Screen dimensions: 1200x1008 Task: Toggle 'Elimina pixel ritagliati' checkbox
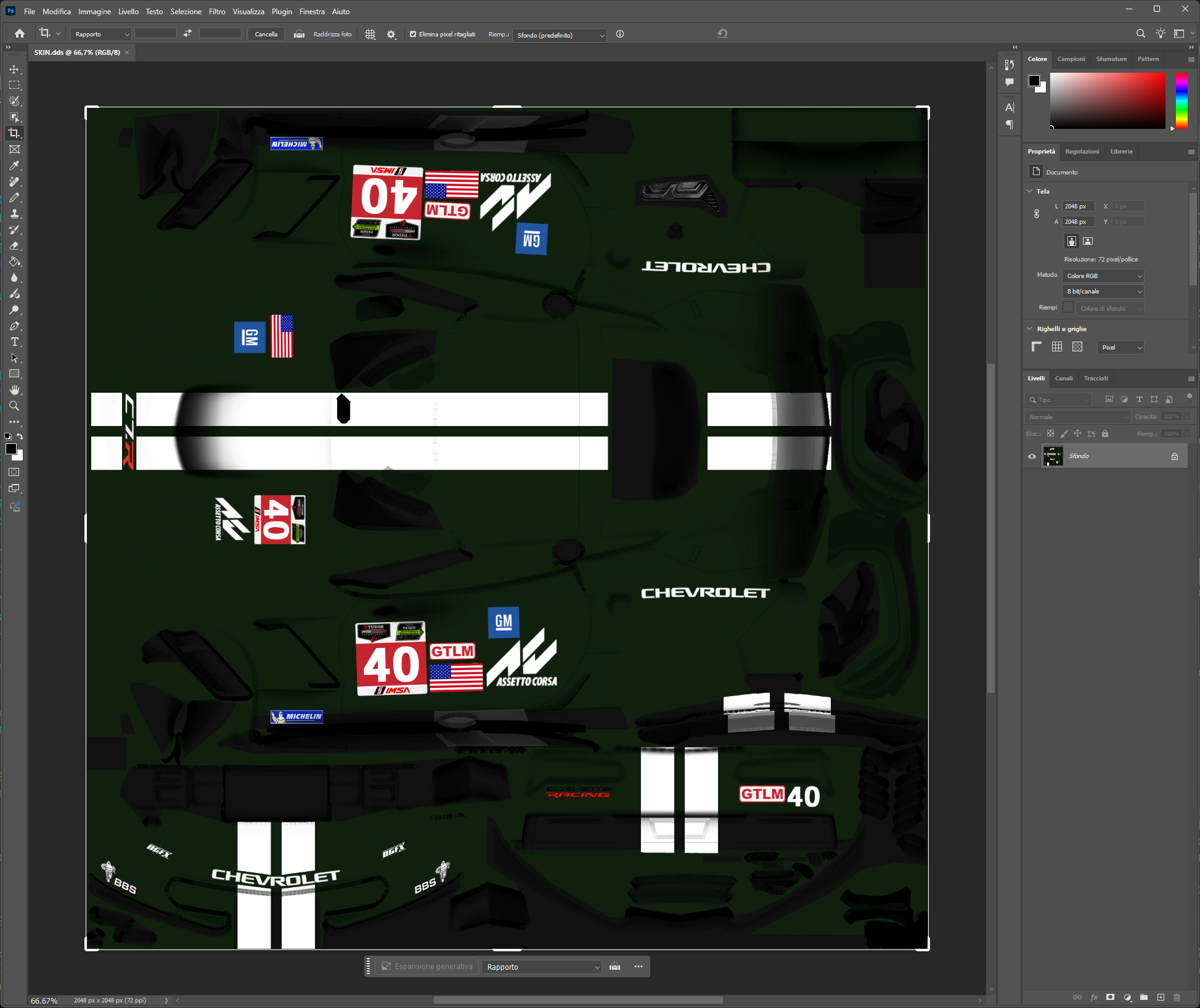tap(413, 35)
